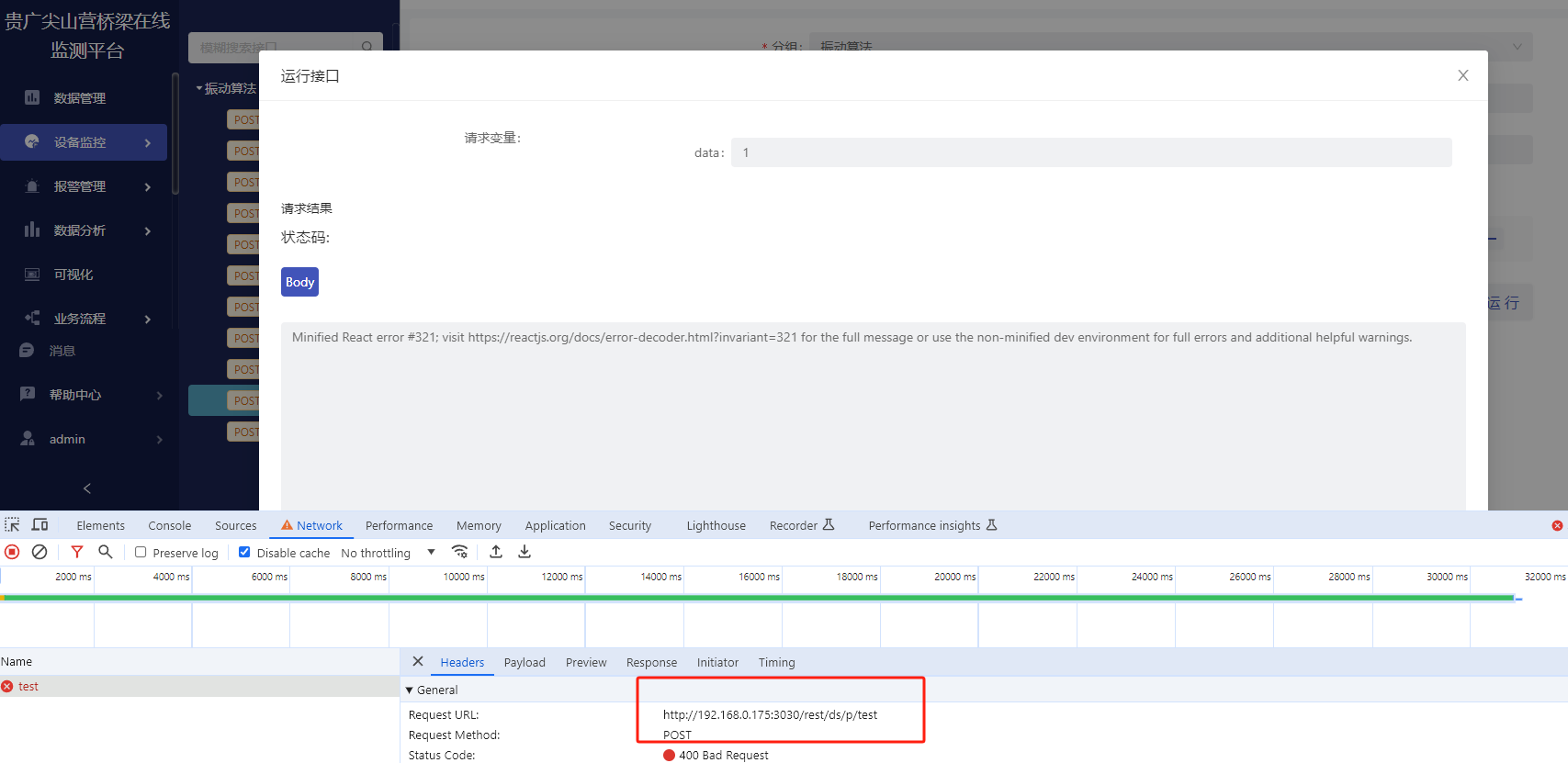Click the 12000 ms timeline marker
Screen dimensions: 1568x763
pyautogui.click(x=562, y=577)
